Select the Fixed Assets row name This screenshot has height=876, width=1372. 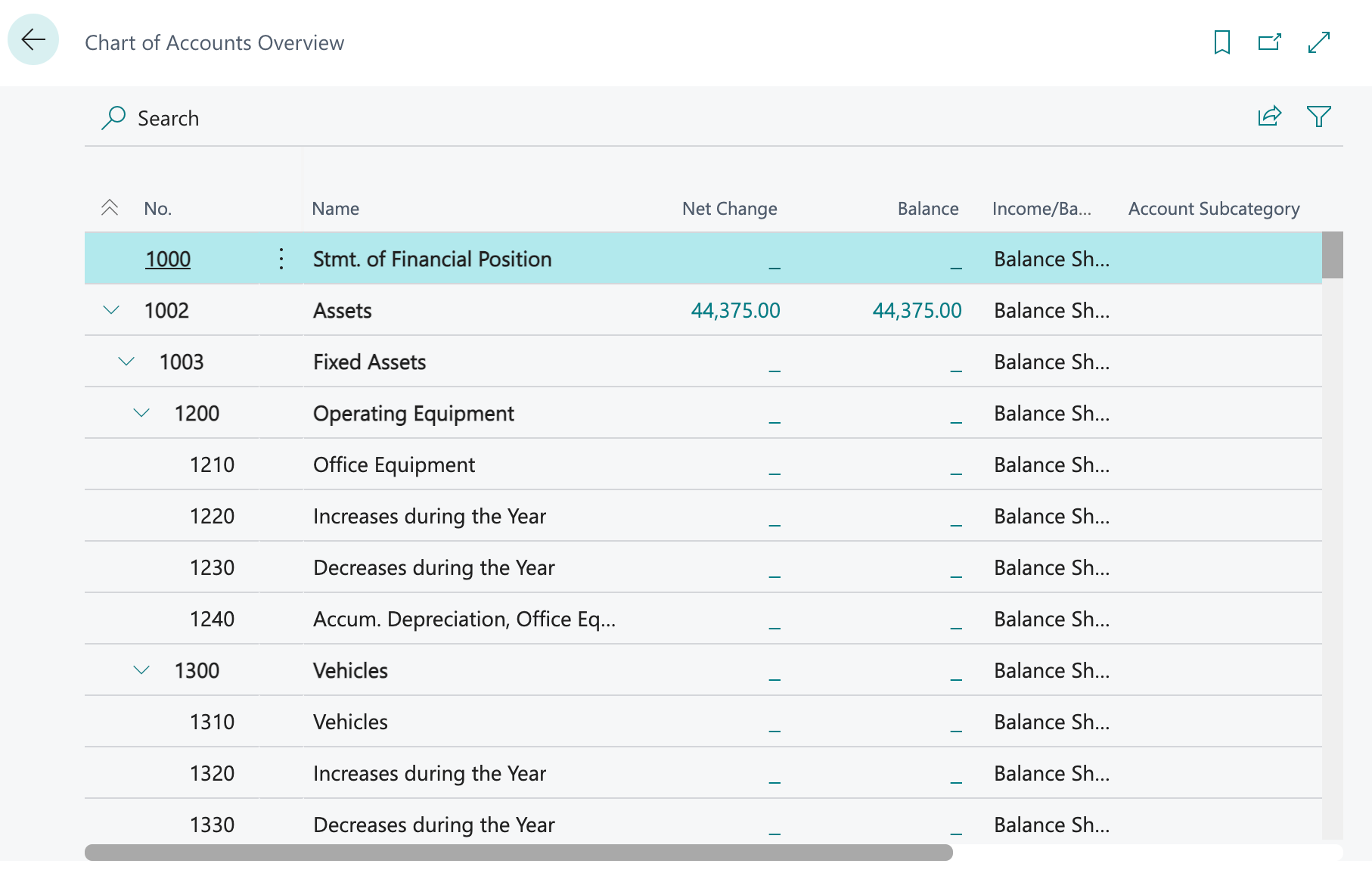click(369, 362)
